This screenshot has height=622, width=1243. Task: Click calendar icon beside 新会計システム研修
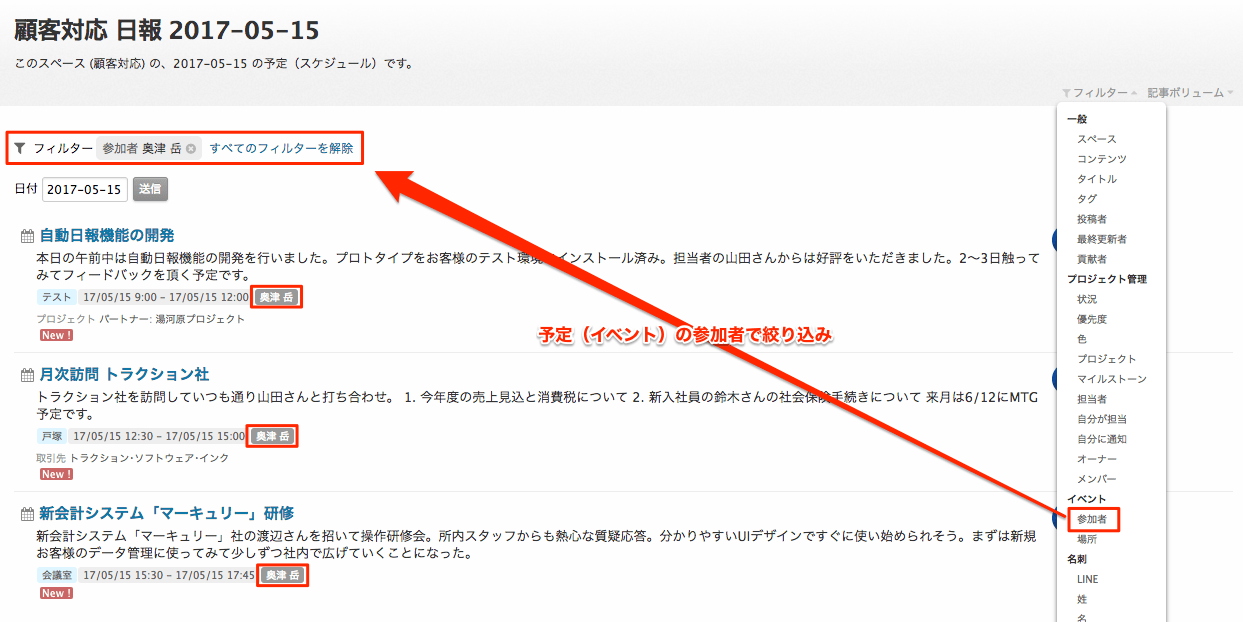(27, 515)
